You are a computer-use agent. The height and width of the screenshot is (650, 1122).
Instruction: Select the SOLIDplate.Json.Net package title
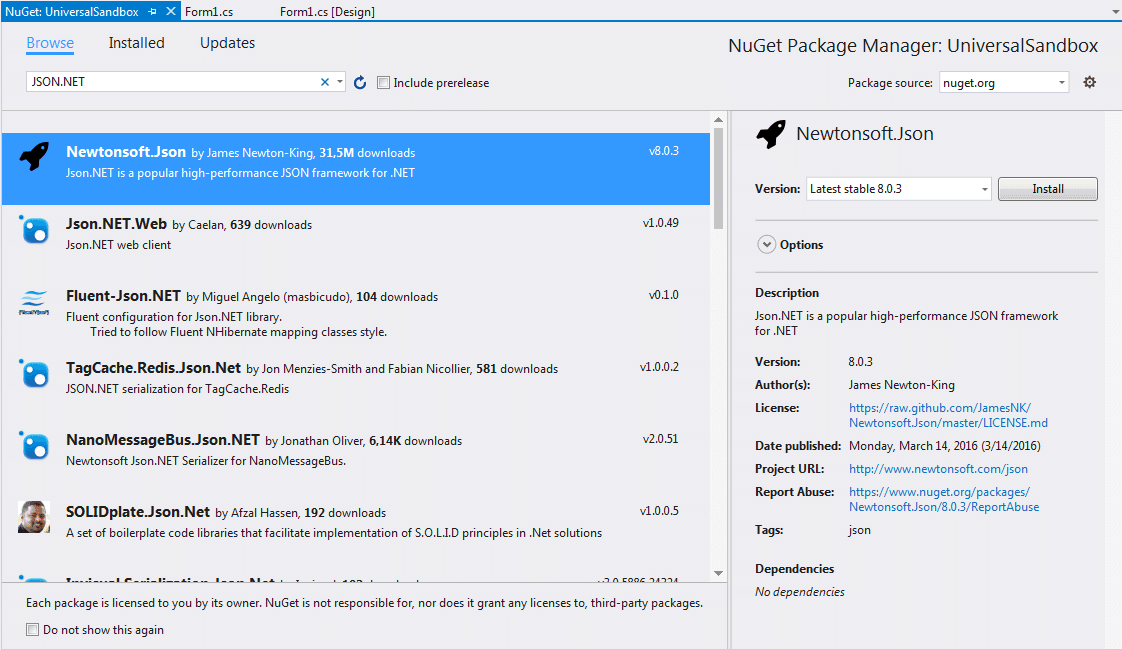point(137,512)
